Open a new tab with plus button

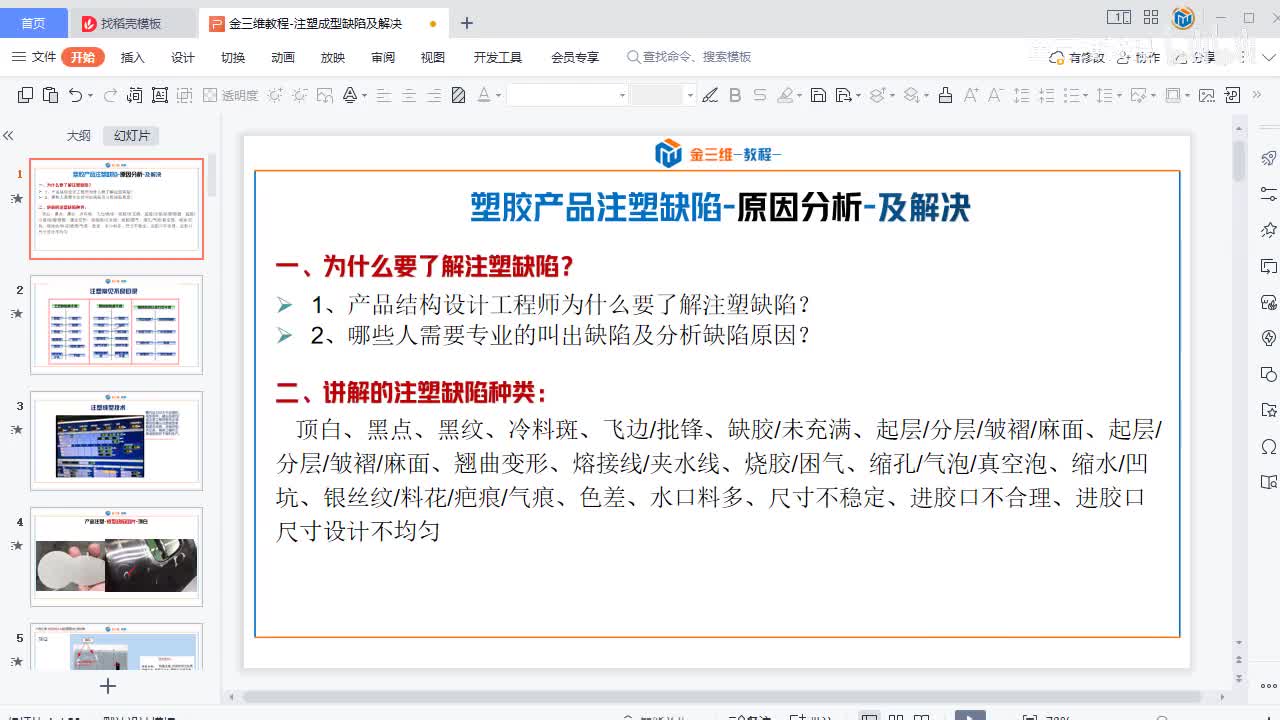(466, 23)
